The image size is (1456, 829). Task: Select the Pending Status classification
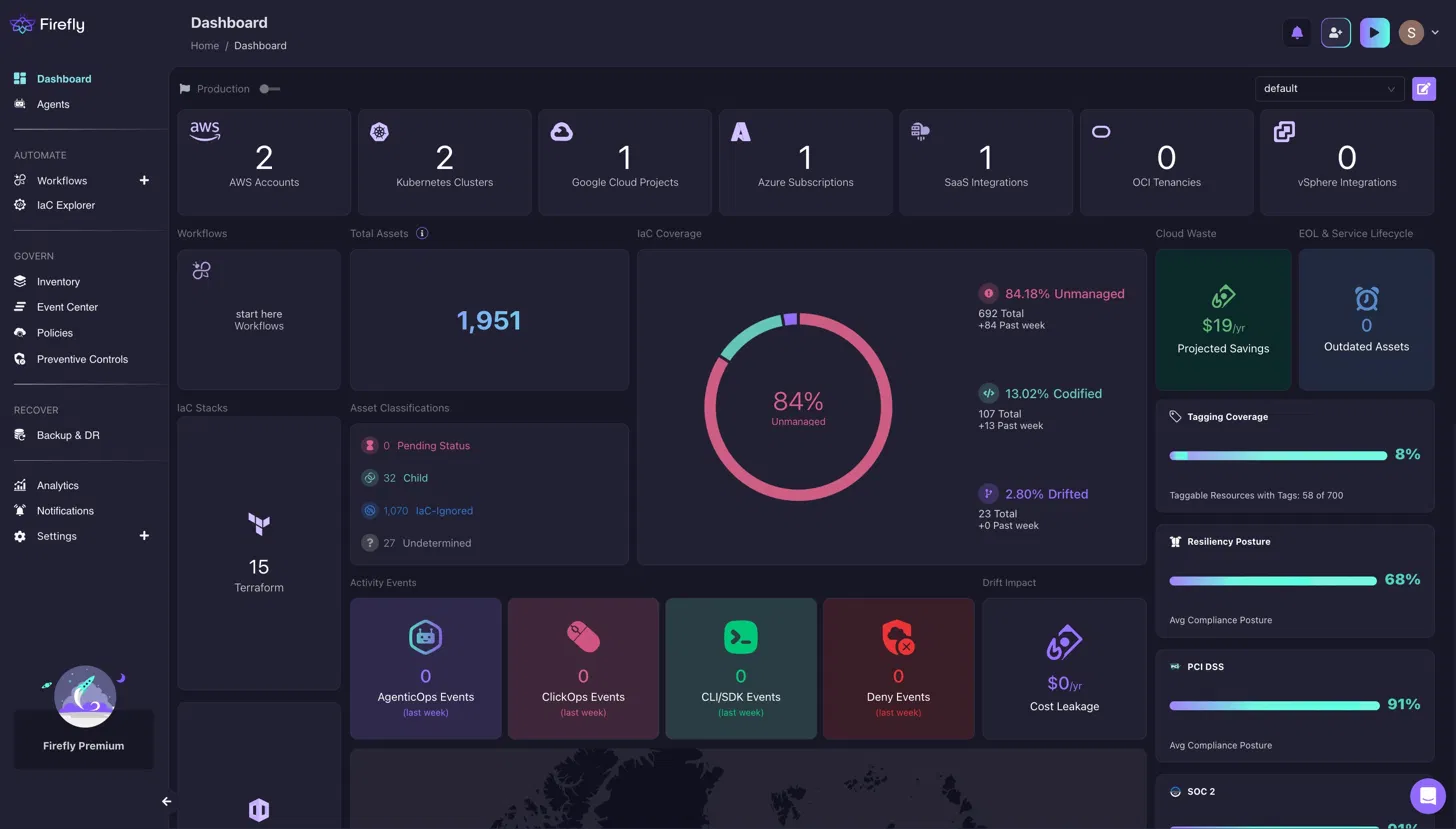point(416,446)
